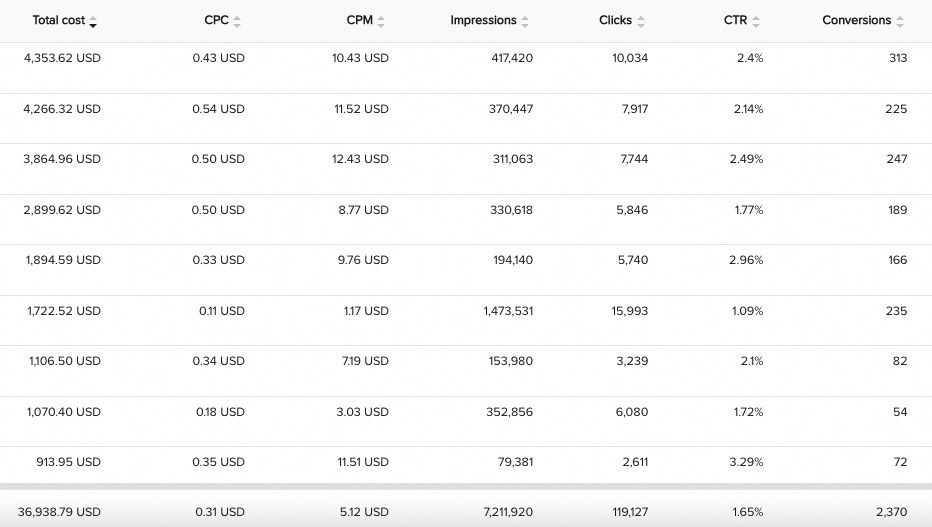
Task: Click the 0.31 USD average CPC total
Action: pos(220,512)
